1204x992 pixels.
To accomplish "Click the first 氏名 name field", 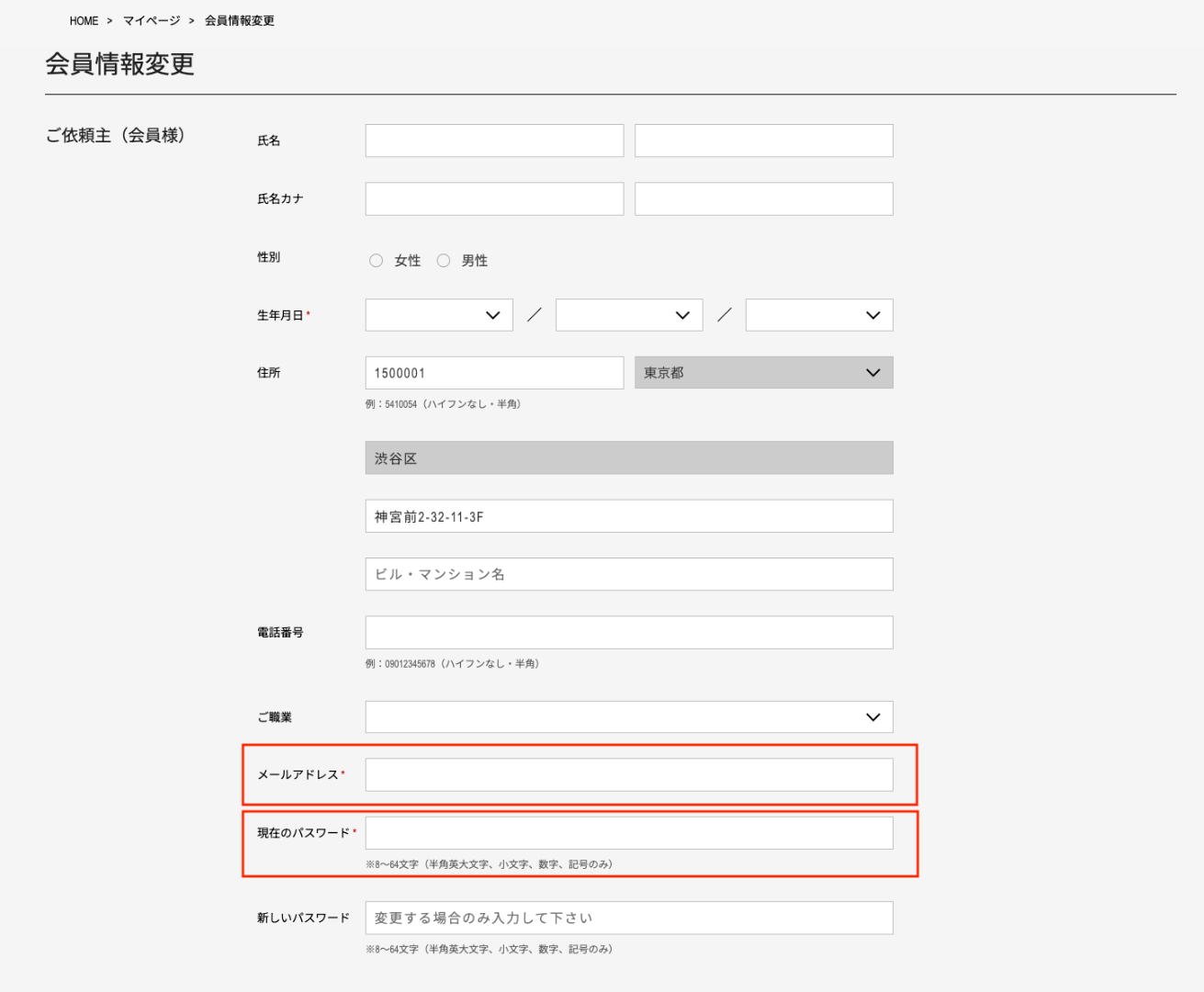I will click(x=494, y=141).
